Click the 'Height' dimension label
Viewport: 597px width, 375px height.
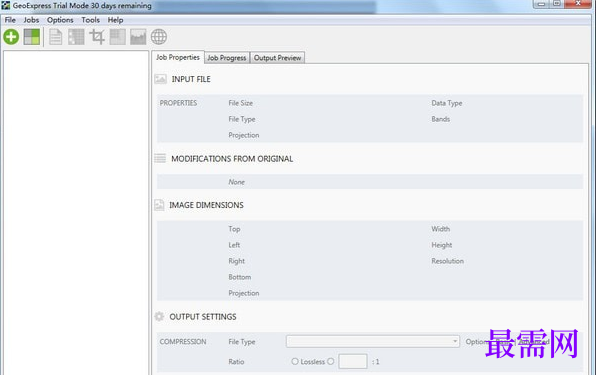442,245
